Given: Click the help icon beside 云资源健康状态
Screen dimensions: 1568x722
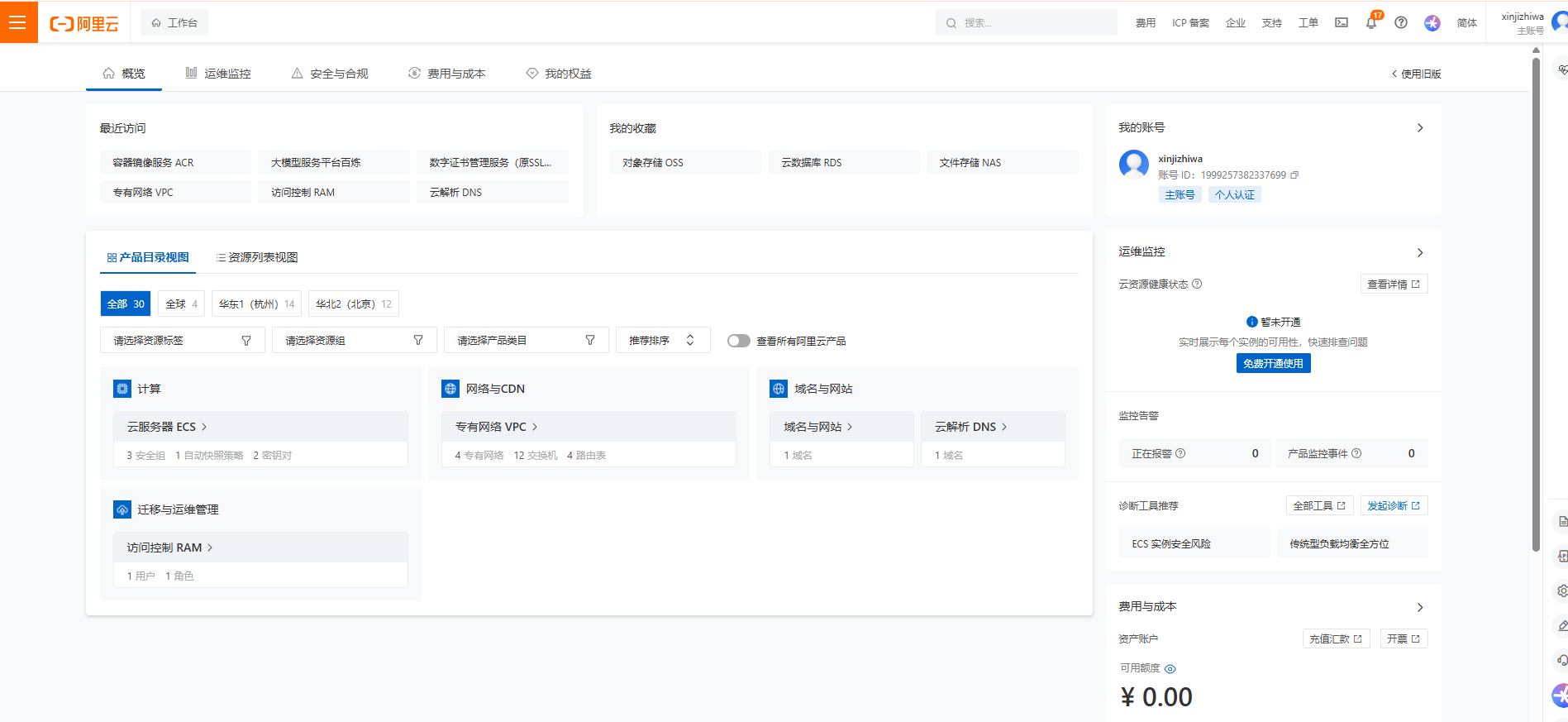Looking at the screenshot, I should [1197, 284].
